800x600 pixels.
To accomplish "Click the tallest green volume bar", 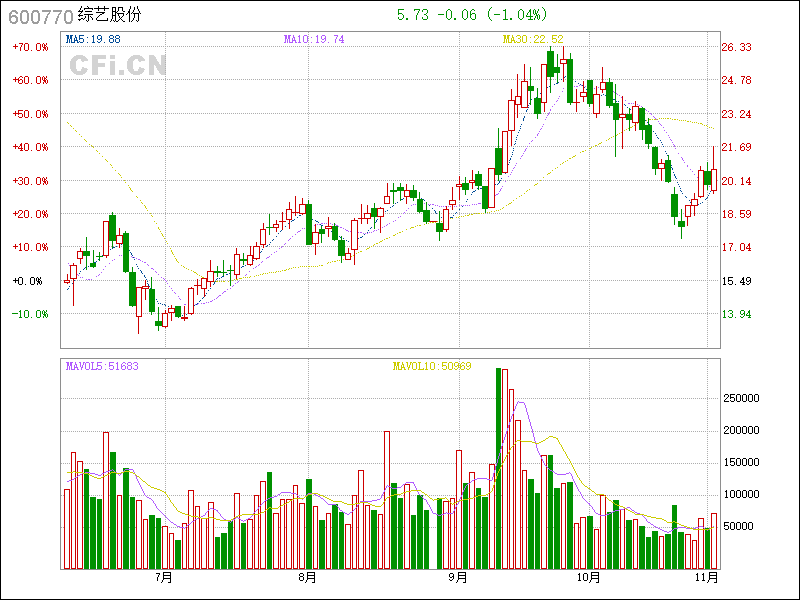I will 498,468.
